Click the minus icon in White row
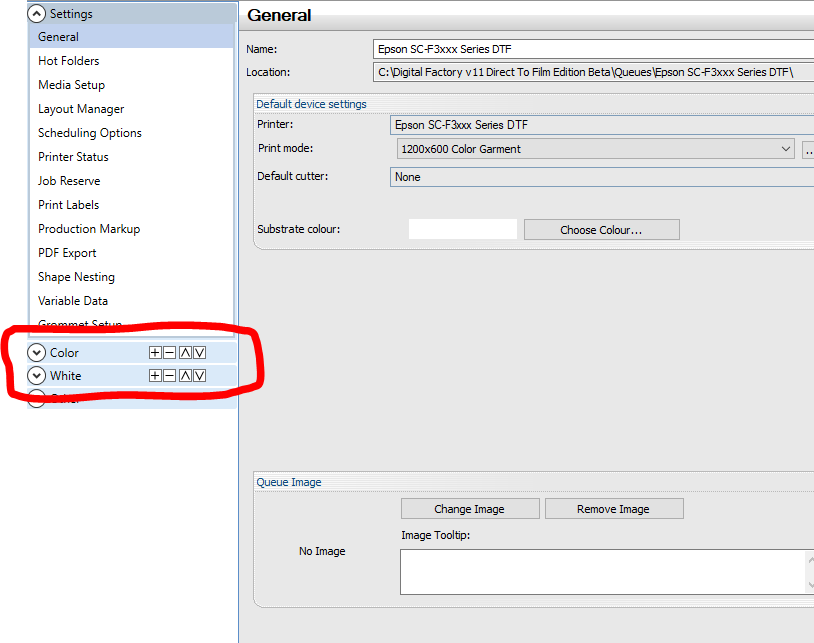This screenshot has height=643, width=814. pos(169,376)
